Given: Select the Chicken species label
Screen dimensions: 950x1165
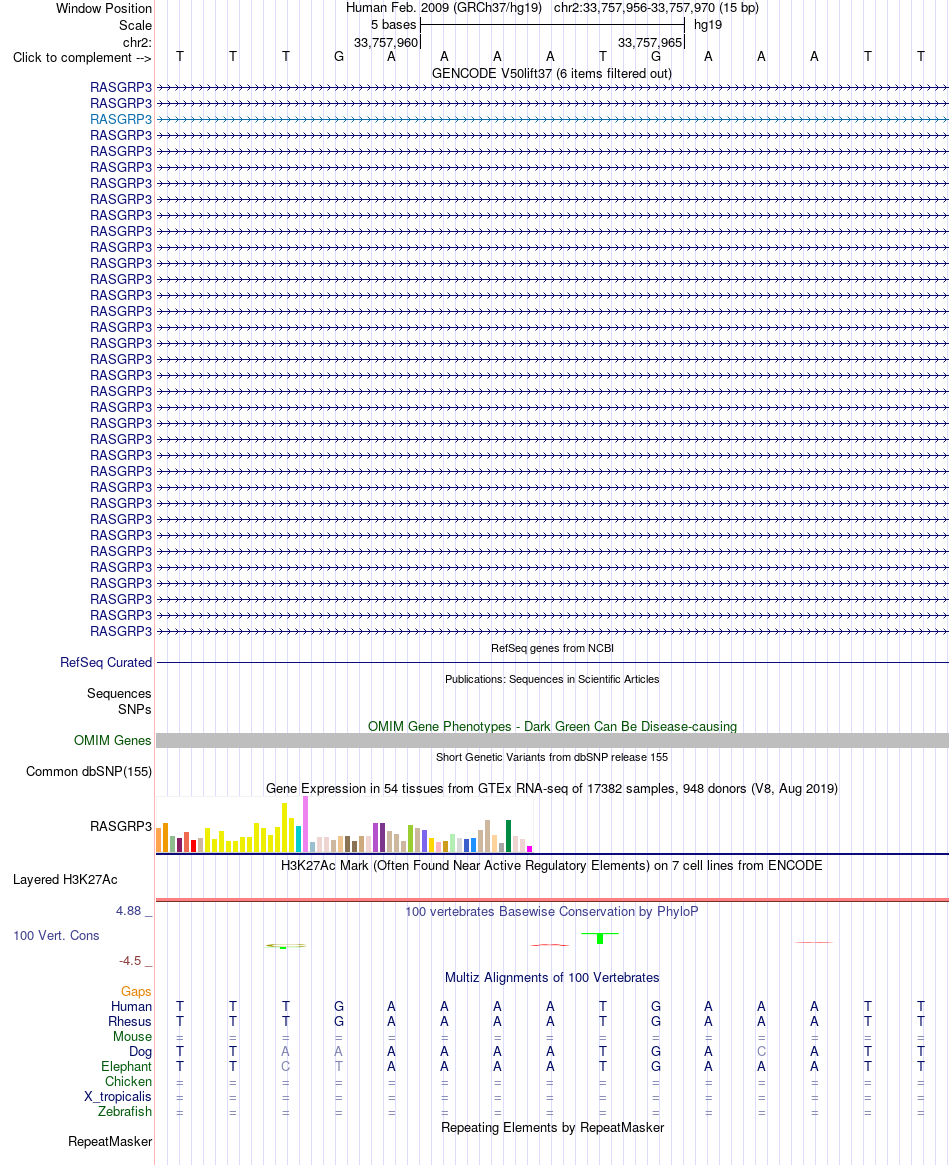Looking at the screenshot, I should 128,1081.
